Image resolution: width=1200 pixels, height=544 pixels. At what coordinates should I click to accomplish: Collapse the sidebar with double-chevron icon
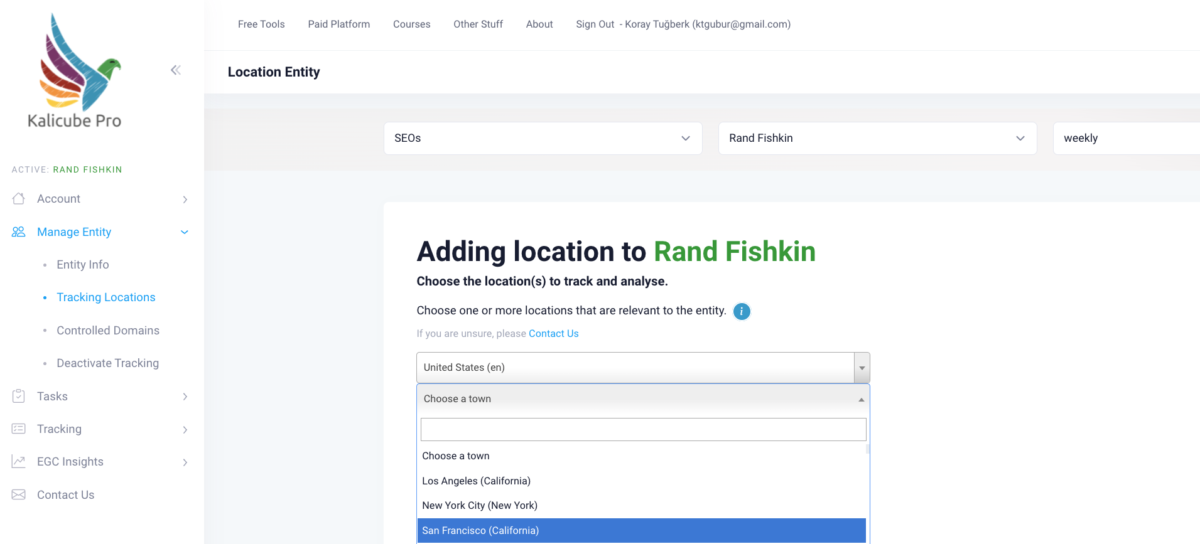(175, 70)
